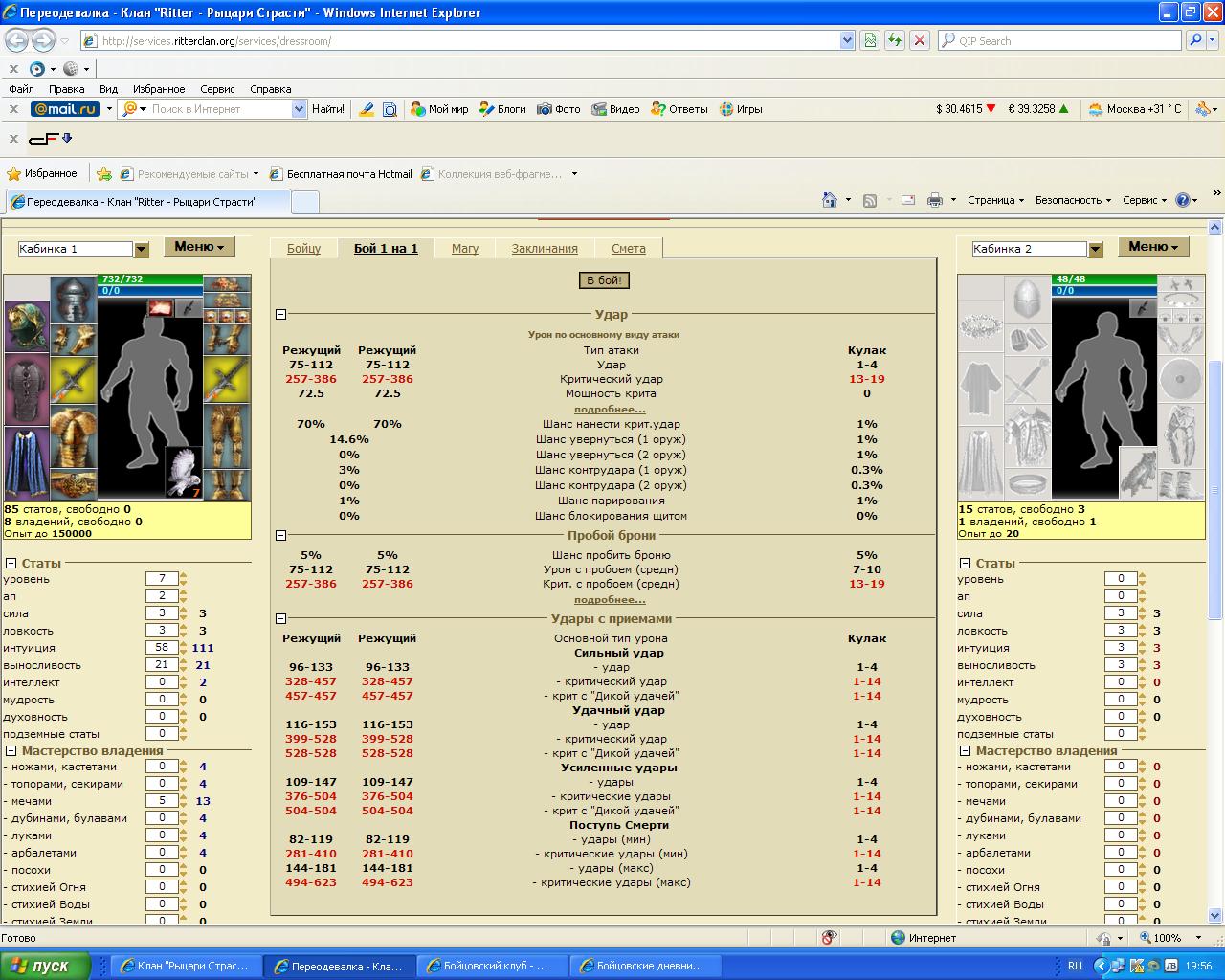Collapse the Удары с приемами section
This screenshot has width=1225, height=980.
tap(281, 618)
